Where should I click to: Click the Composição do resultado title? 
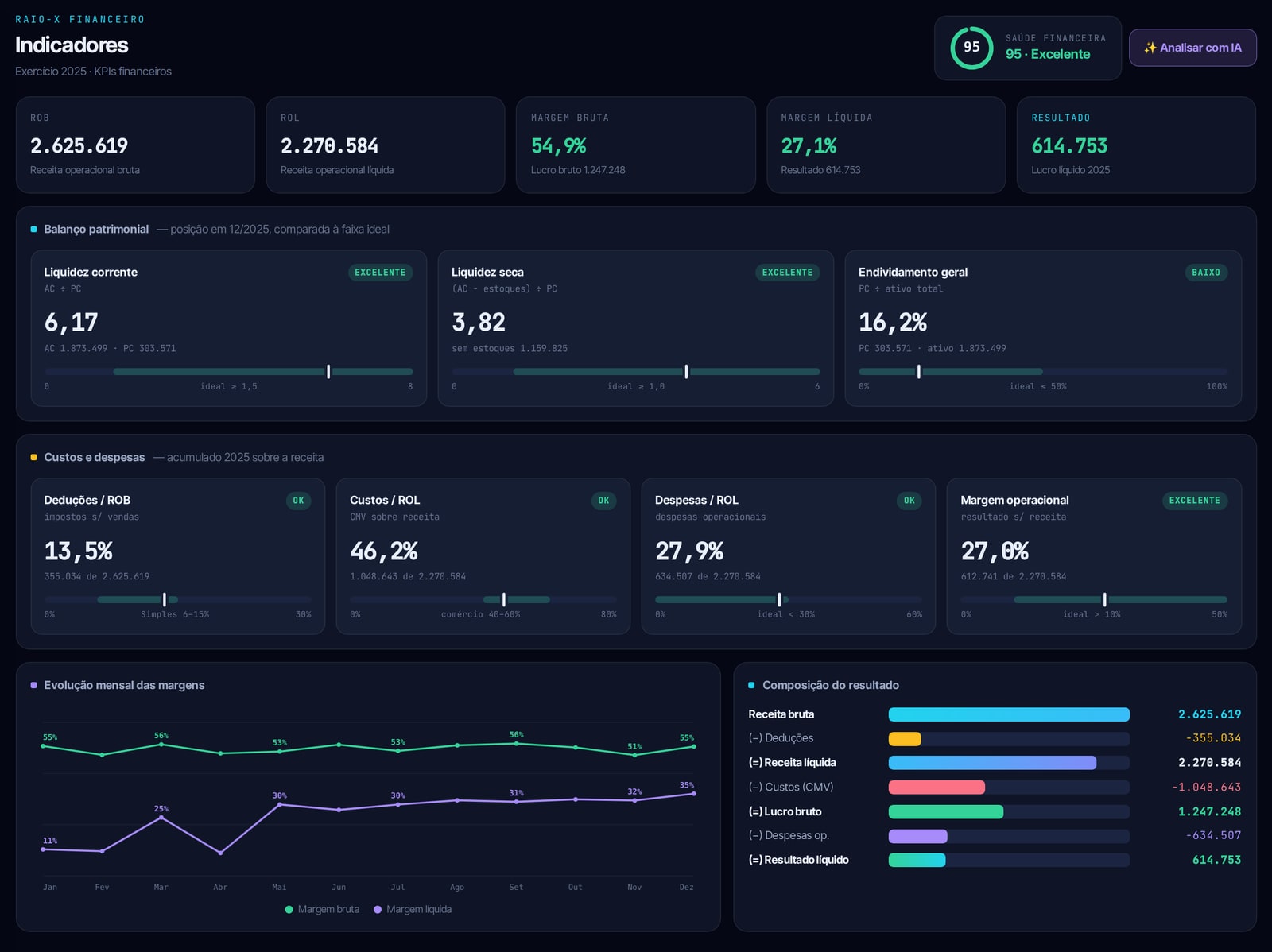coord(831,685)
